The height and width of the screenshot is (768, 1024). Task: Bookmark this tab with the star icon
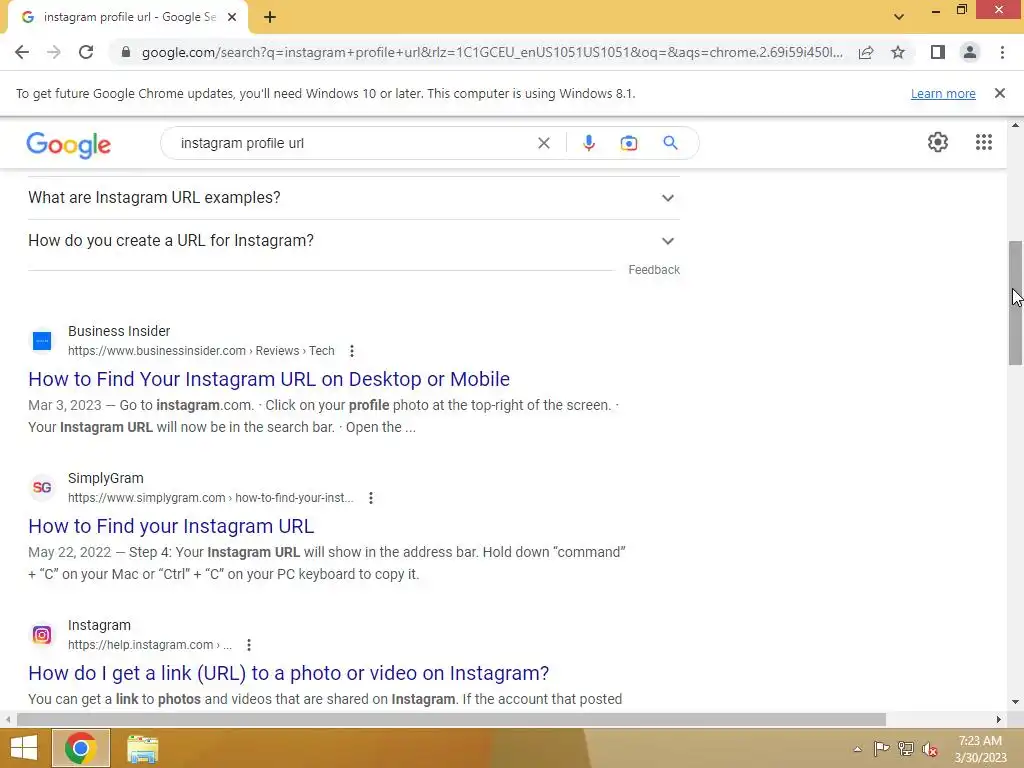[x=898, y=52]
